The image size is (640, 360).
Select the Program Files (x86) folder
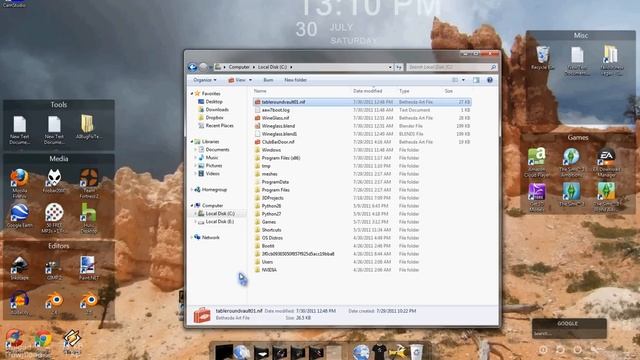(x=362, y=158)
